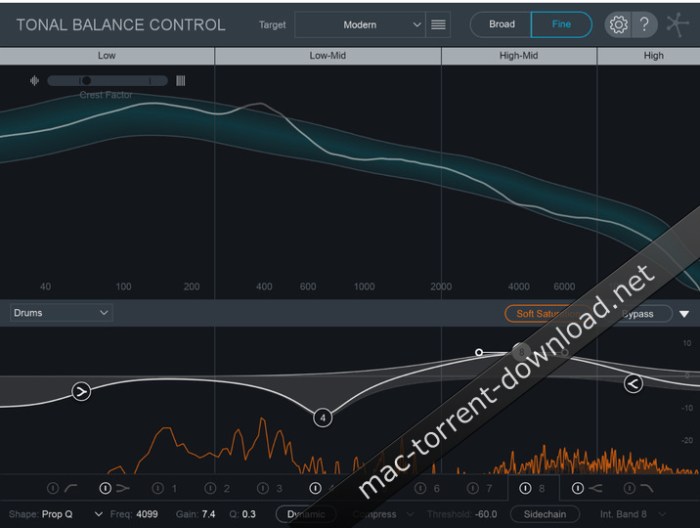Select the high-pass filter shape icon
Viewport: 700px width, 528px height.
tap(71, 488)
